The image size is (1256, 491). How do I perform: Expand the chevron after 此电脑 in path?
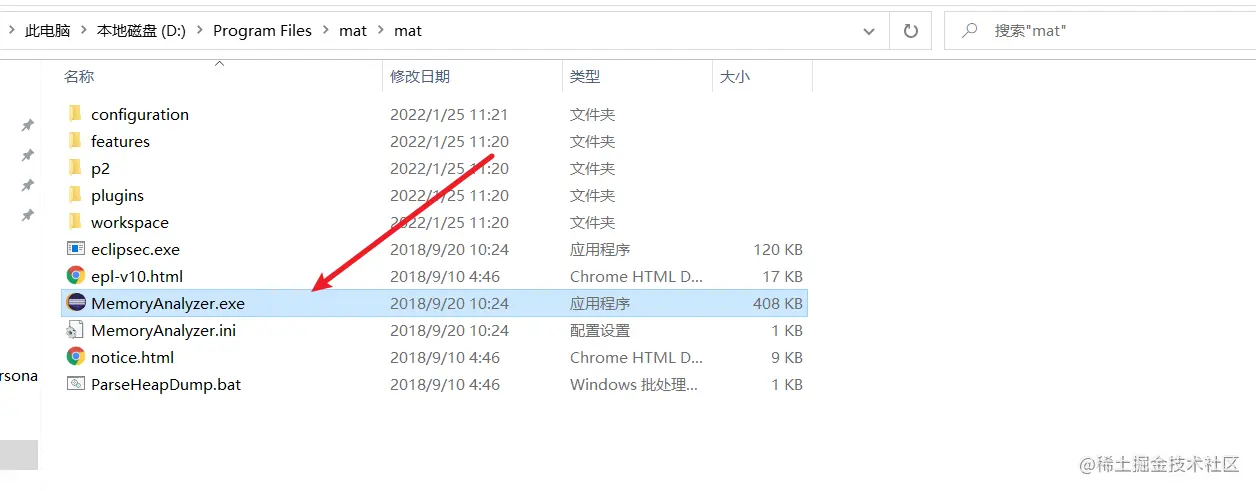tap(84, 31)
